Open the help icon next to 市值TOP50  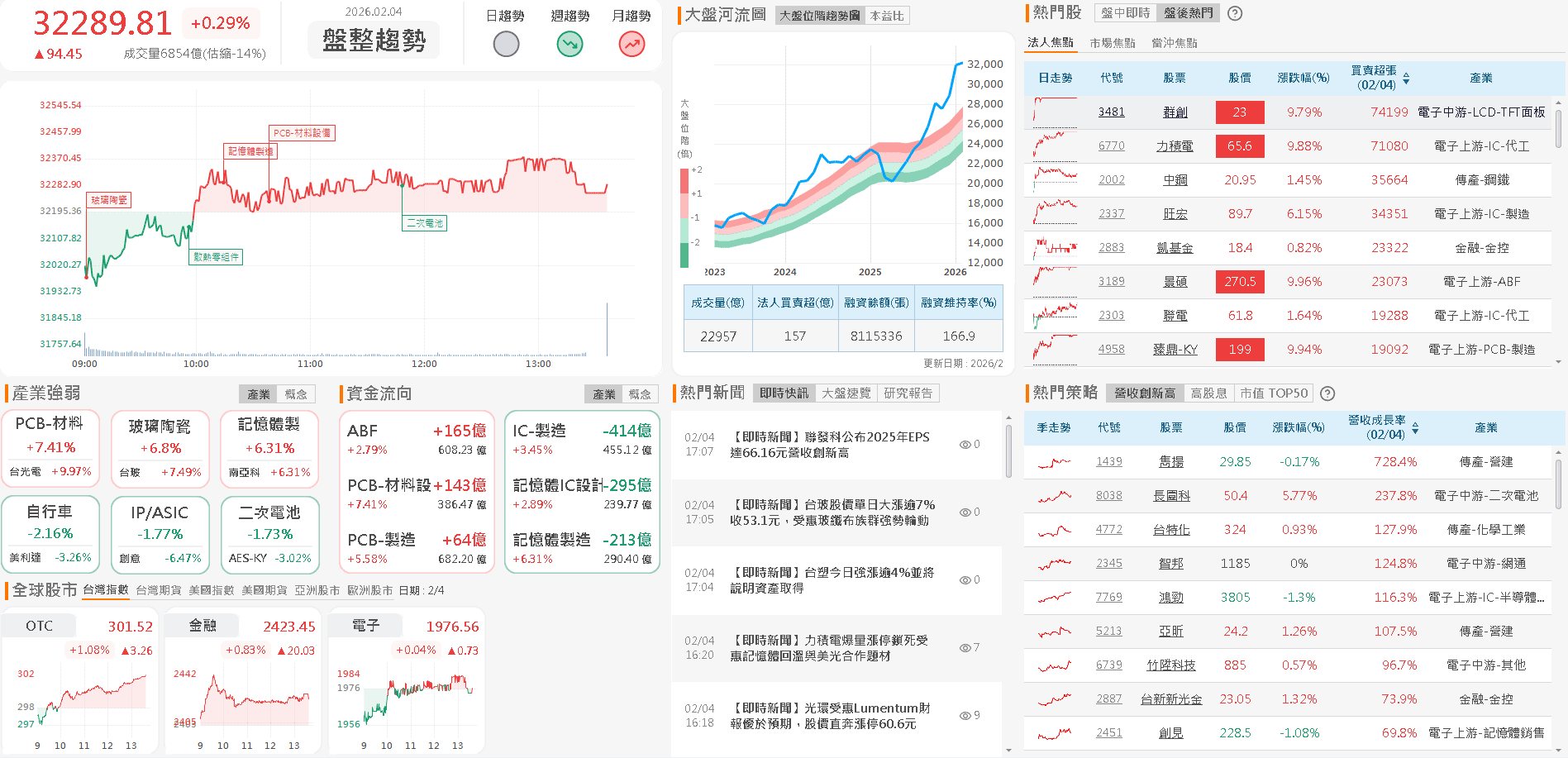pos(1327,393)
